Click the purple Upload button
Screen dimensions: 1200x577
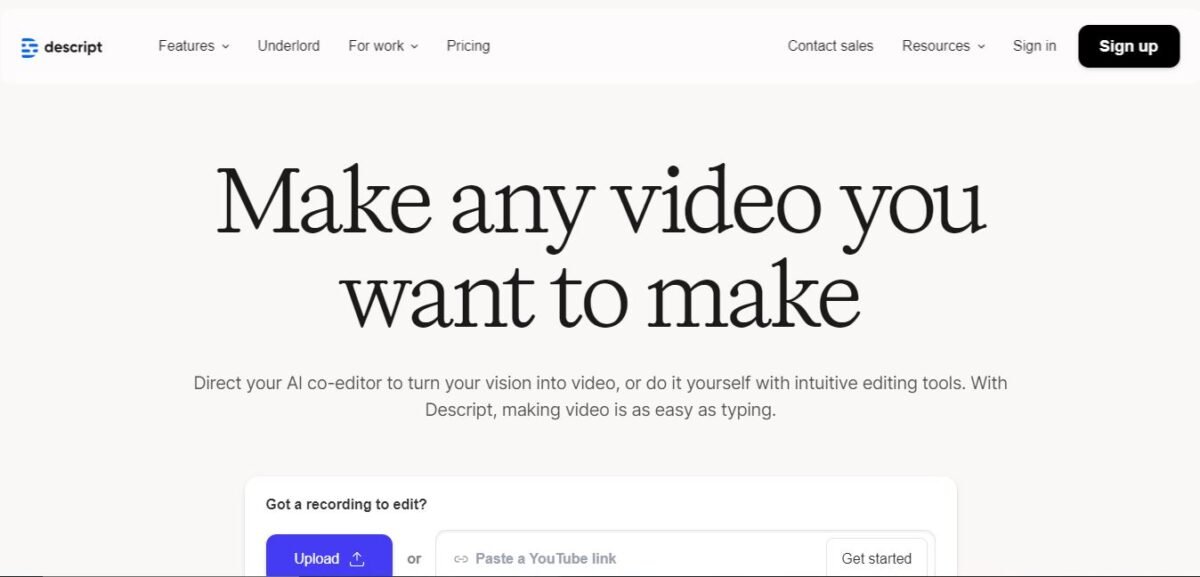(329, 556)
